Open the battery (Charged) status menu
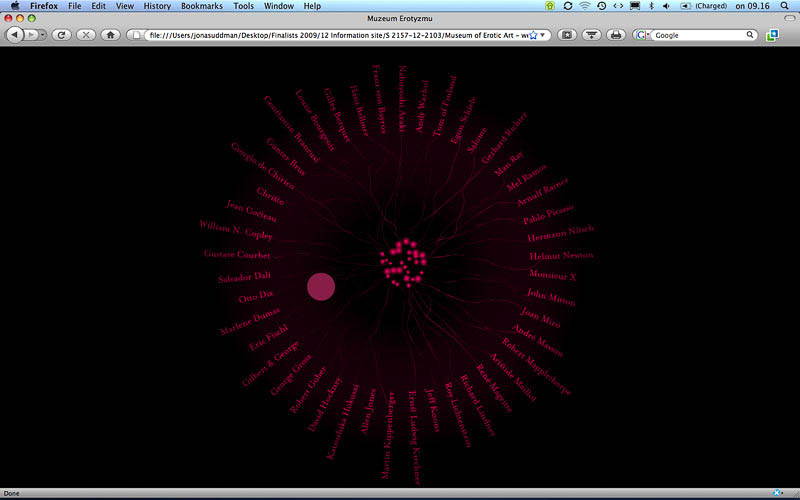This screenshot has width=800, height=500. coord(703,6)
